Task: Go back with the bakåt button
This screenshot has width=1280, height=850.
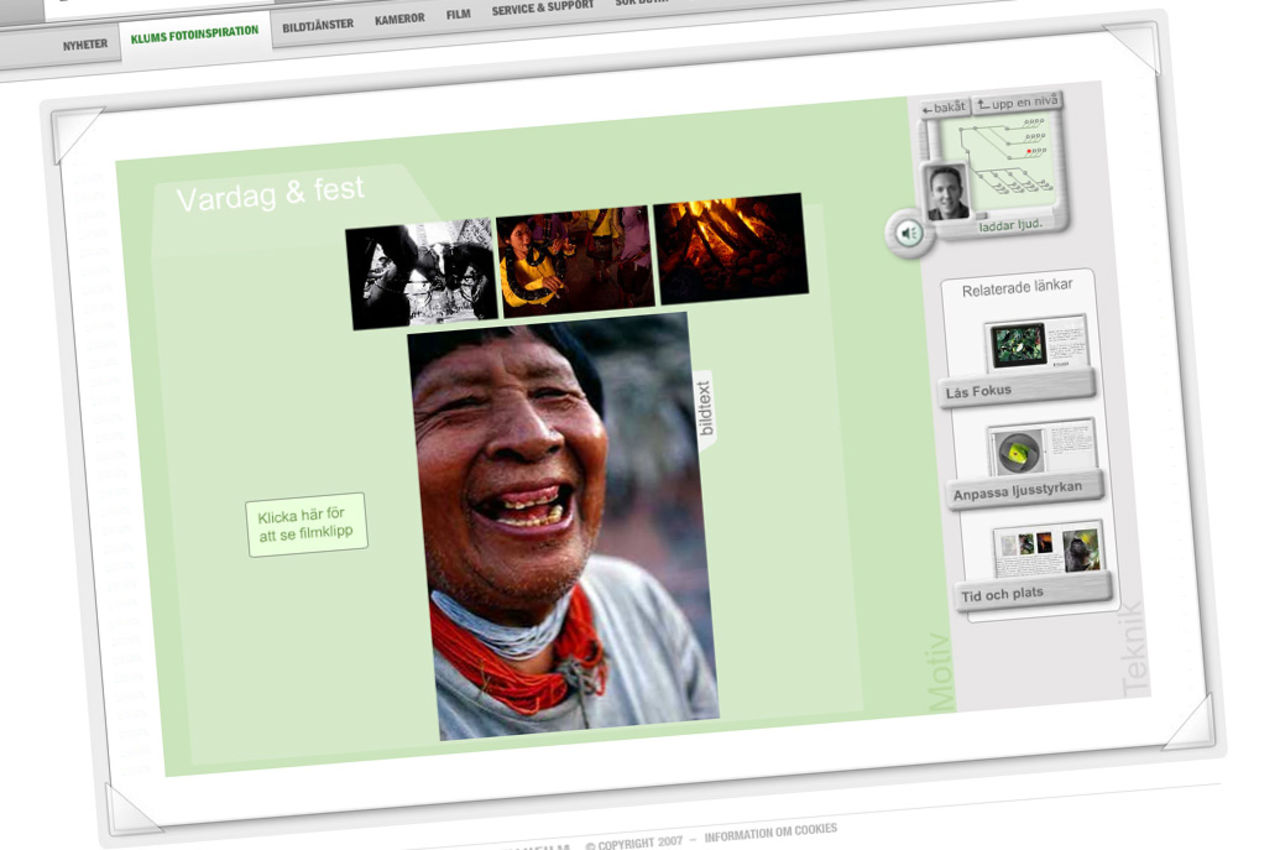Action: click(x=945, y=107)
